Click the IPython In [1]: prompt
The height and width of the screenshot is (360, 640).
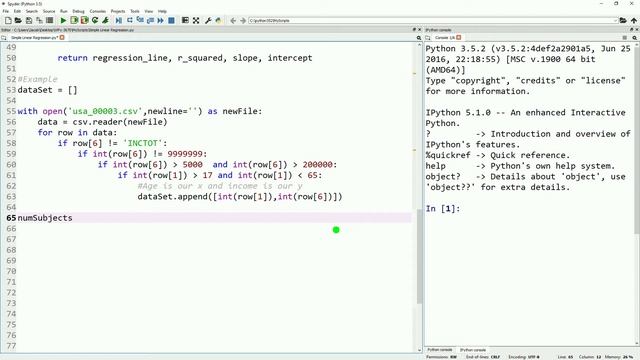pos(442,209)
